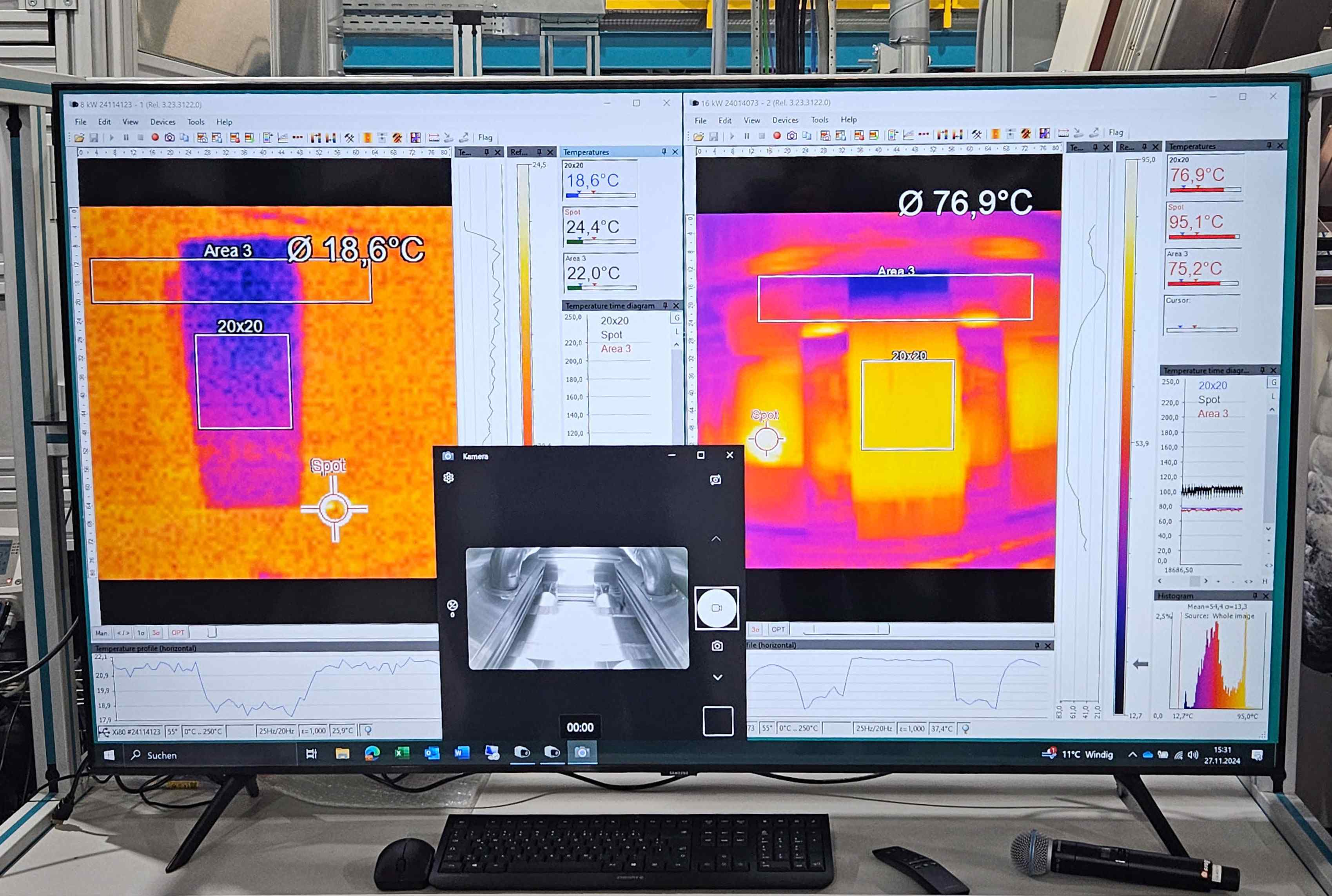Open the Kamera app settings gear
Image resolution: width=1332 pixels, height=896 pixels.
pos(449,478)
